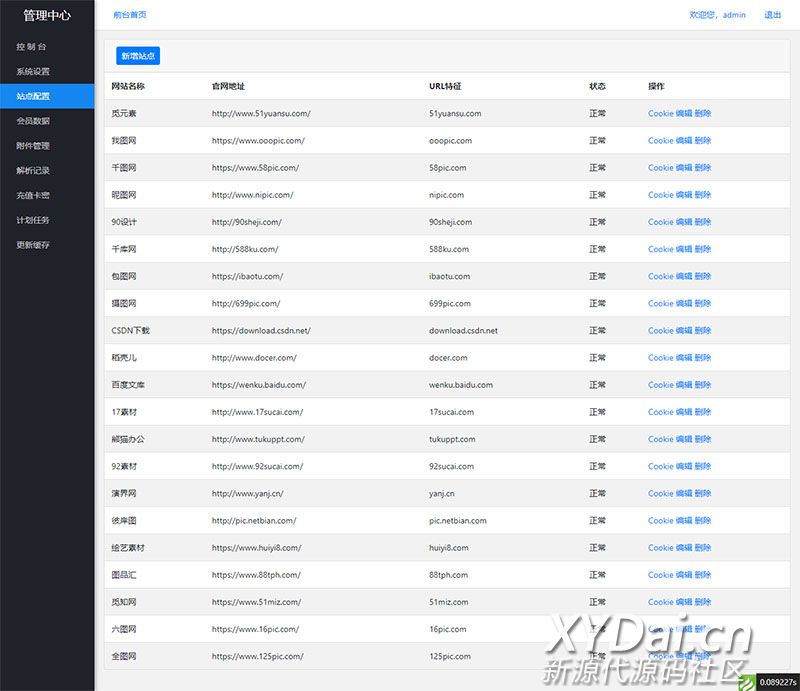800x691 pixels.
Task: Click 正常 status in 摄图网 row
Action: pyautogui.click(x=597, y=303)
